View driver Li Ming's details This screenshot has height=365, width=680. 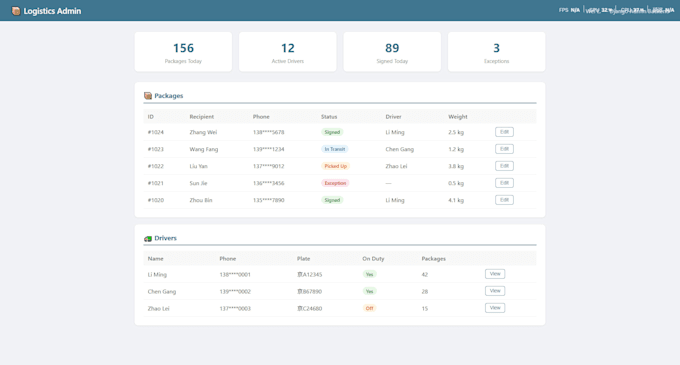[495, 274]
